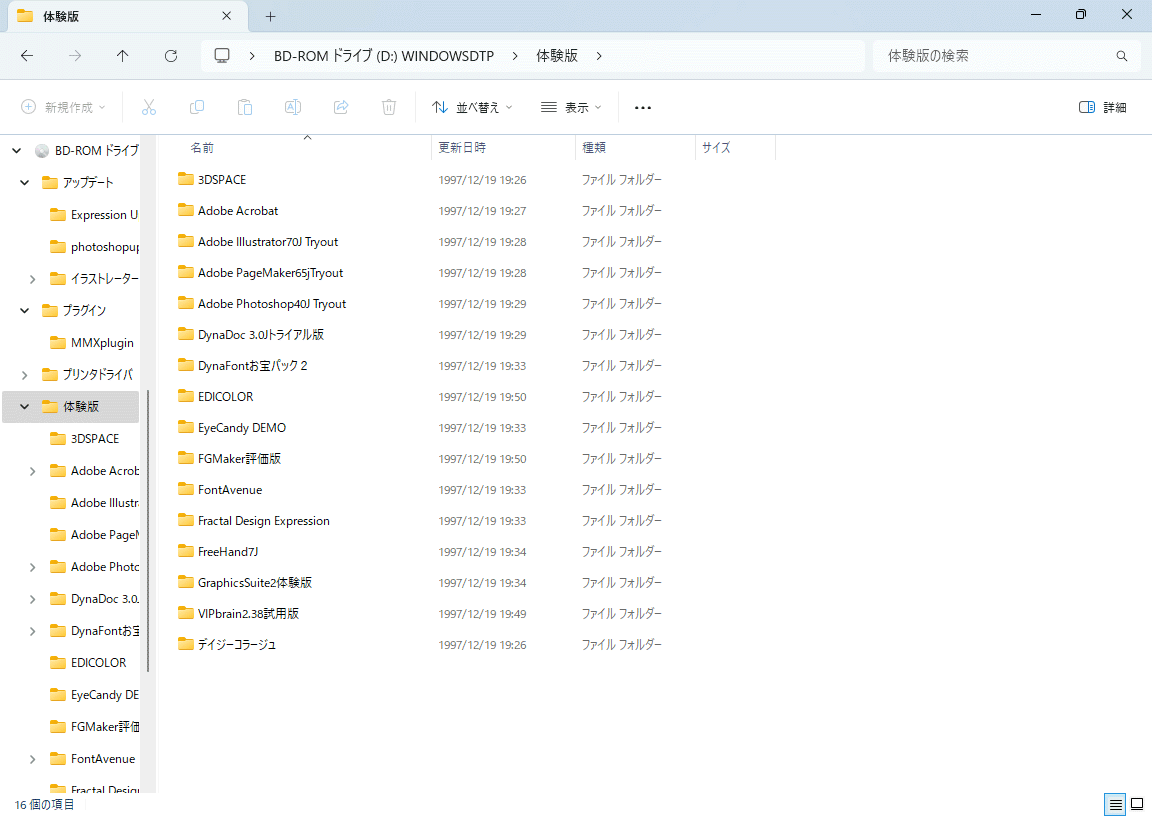Sort by 名前 column header
Viewport: 1152px width, 816px height.
pyautogui.click(x=202, y=148)
